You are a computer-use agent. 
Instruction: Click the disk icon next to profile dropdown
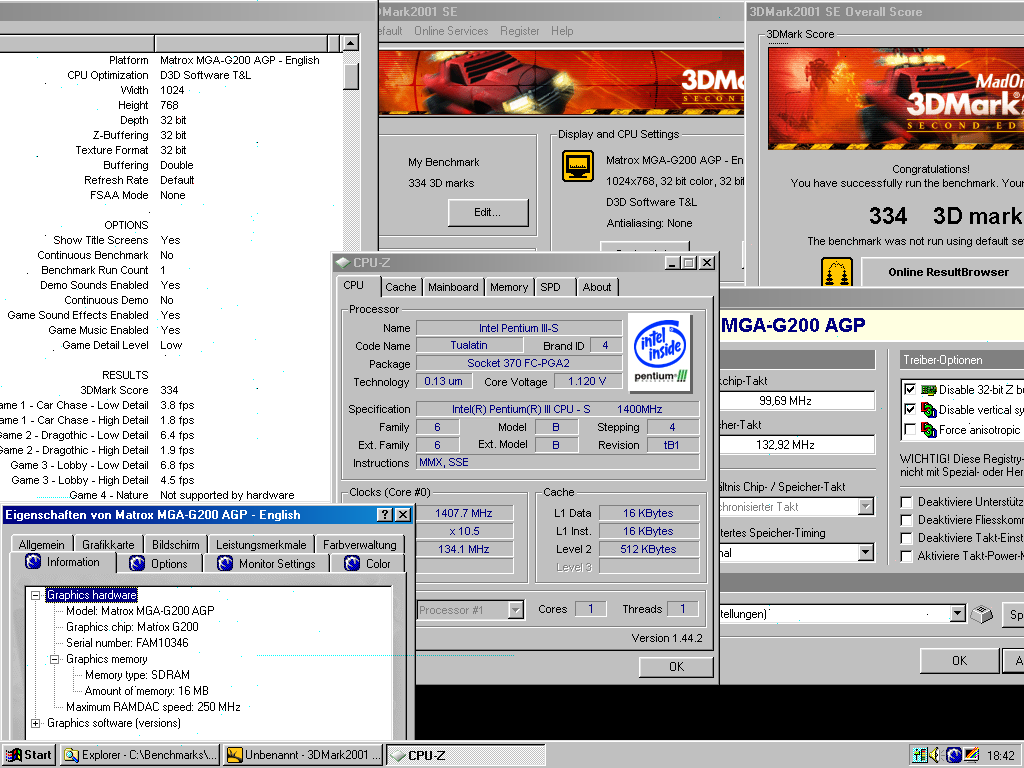pyautogui.click(x=982, y=615)
